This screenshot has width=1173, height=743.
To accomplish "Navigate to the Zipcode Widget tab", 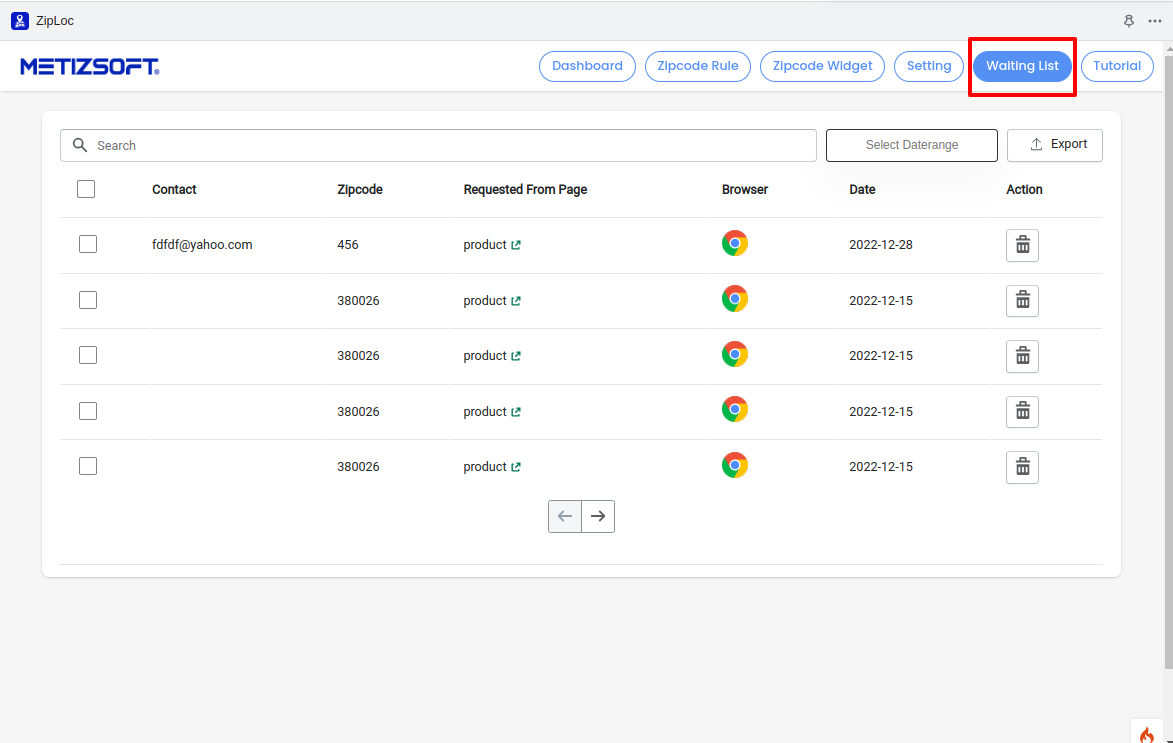I will pos(822,66).
